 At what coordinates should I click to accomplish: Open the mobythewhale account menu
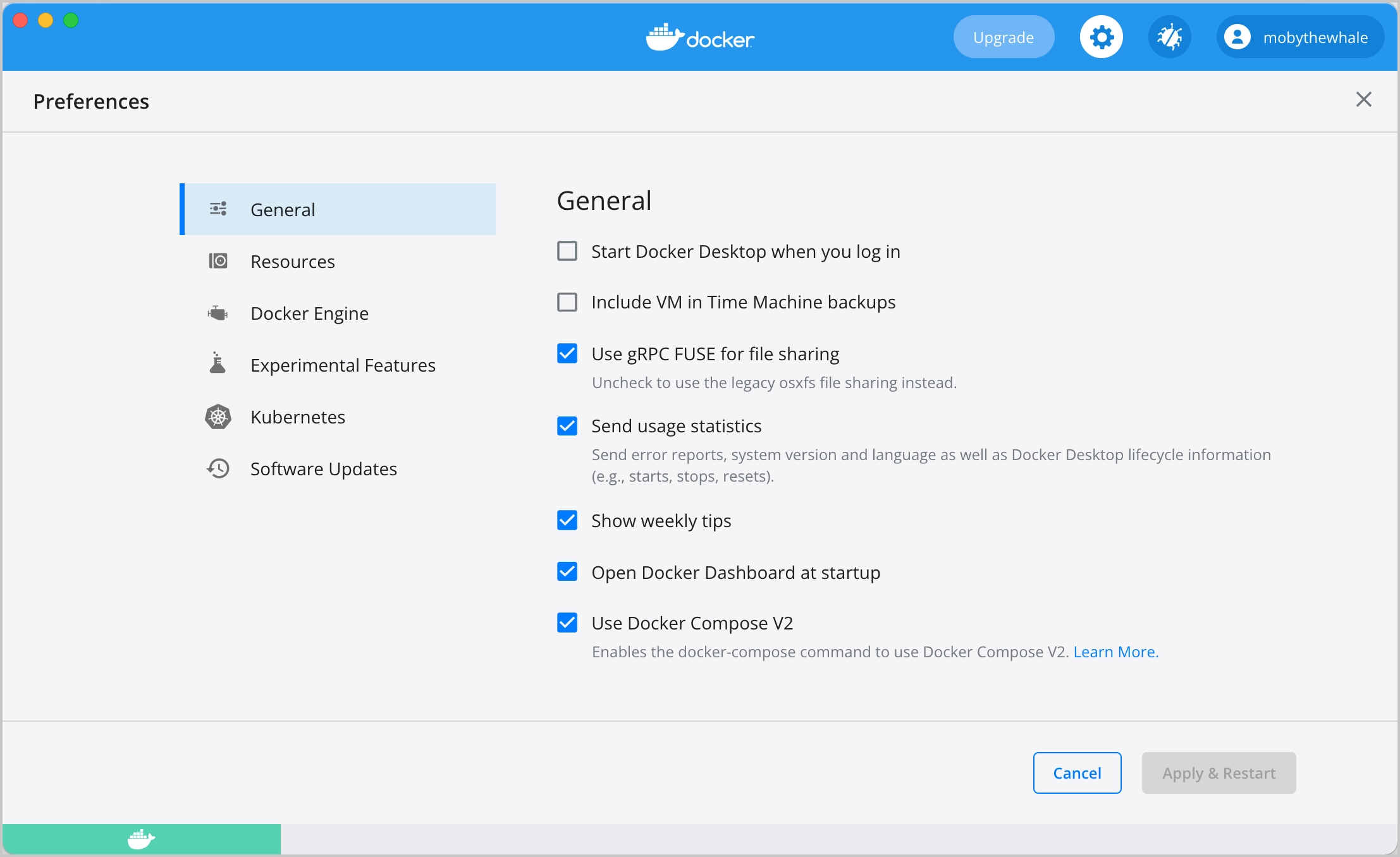pos(1300,37)
